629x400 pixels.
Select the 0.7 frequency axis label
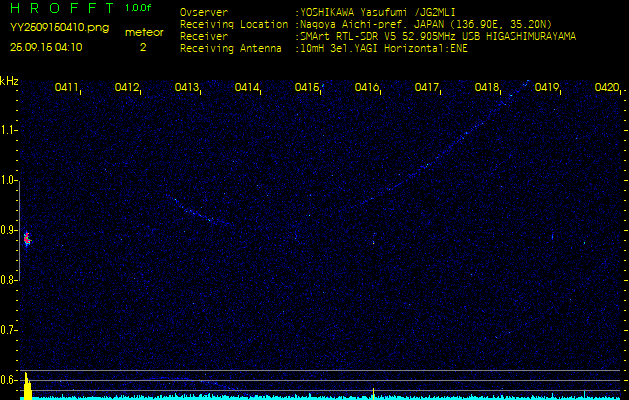click(x=9, y=329)
